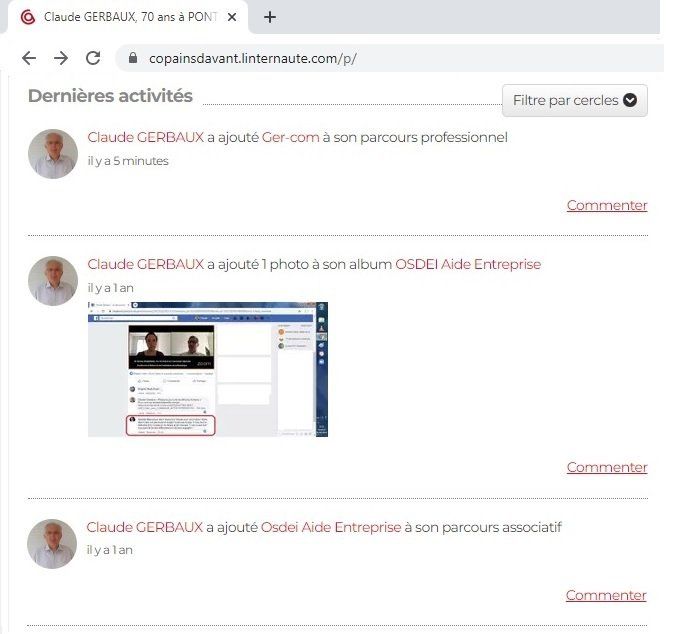
Task: Open a new browser tab
Action: pos(269,17)
